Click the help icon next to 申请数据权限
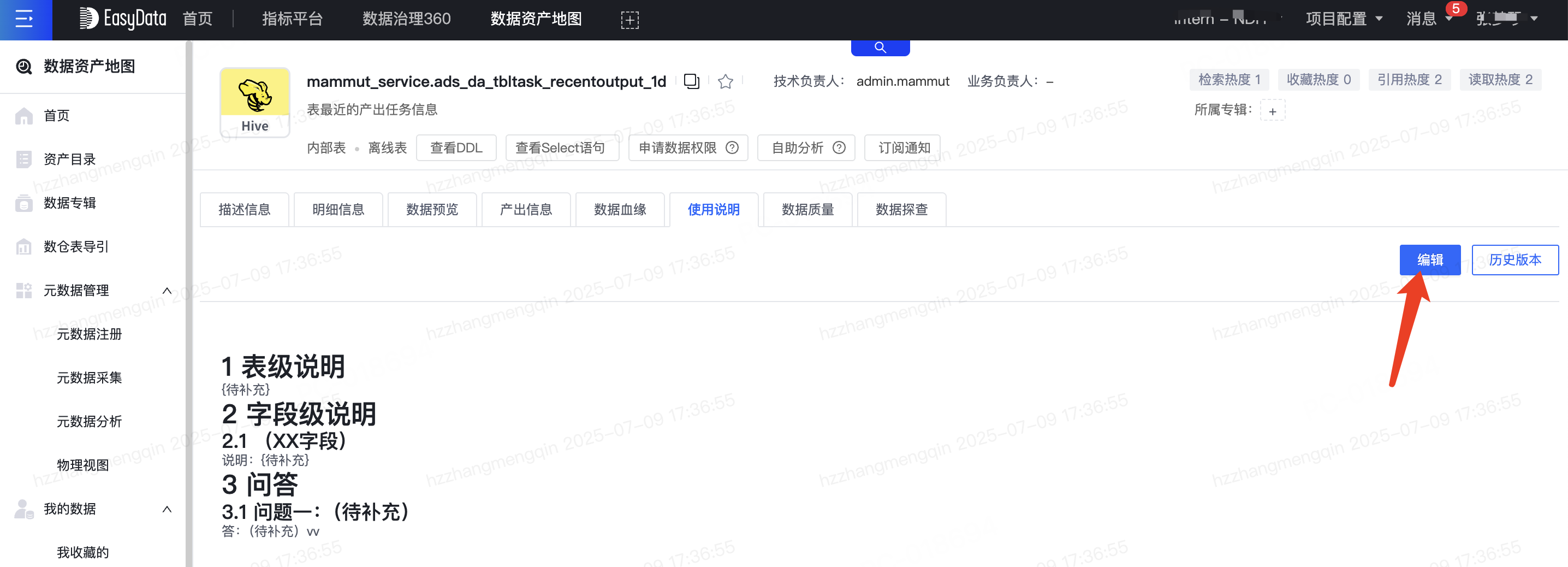 (732, 147)
